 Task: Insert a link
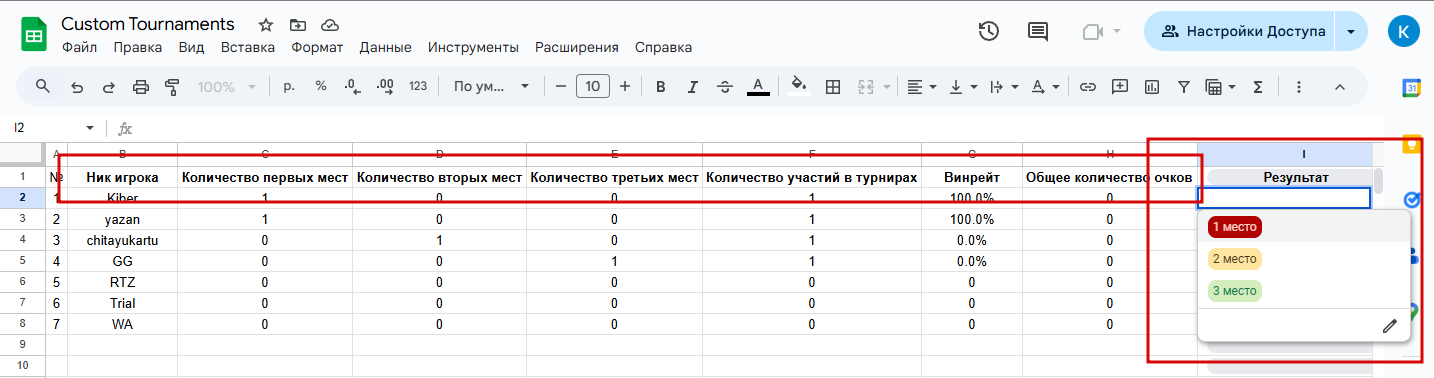(x=1088, y=87)
